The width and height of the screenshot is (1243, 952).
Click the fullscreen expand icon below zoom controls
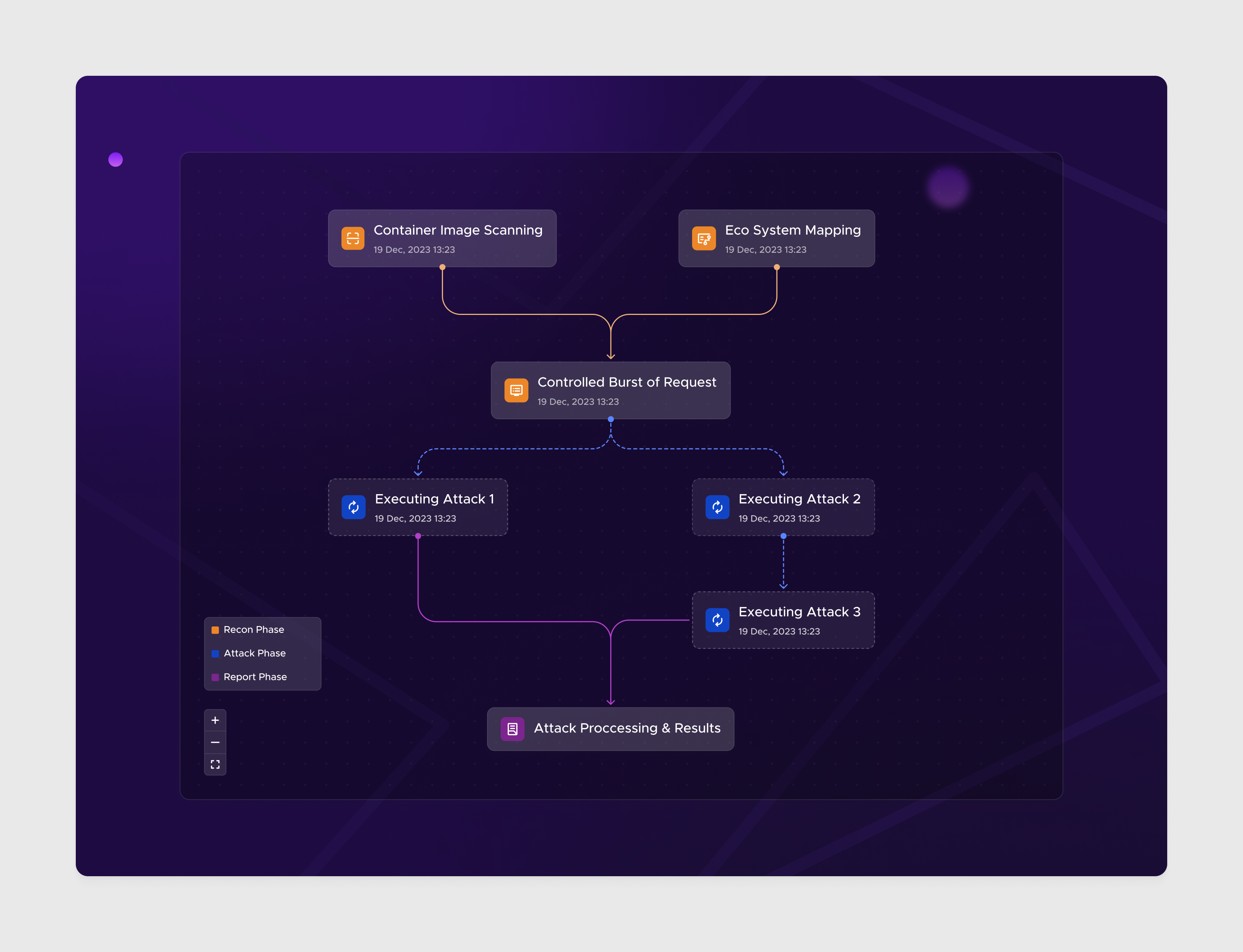[215, 764]
